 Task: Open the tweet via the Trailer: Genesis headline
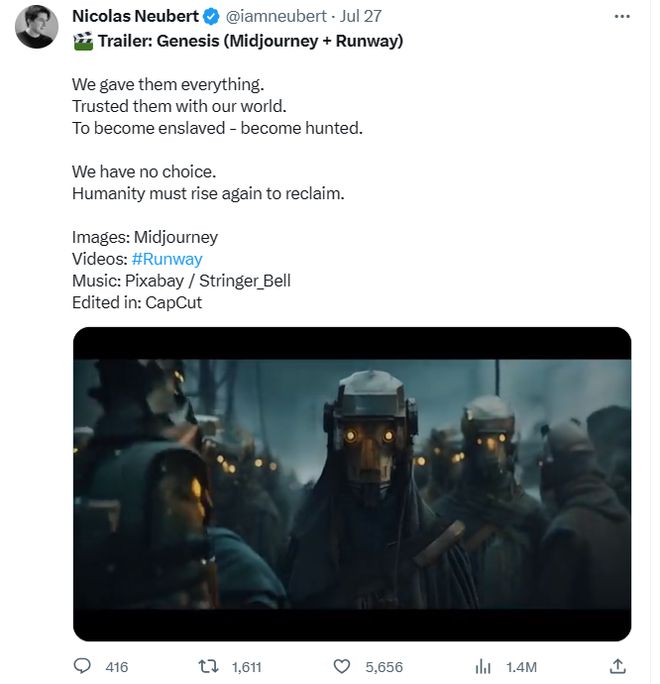[250, 41]
